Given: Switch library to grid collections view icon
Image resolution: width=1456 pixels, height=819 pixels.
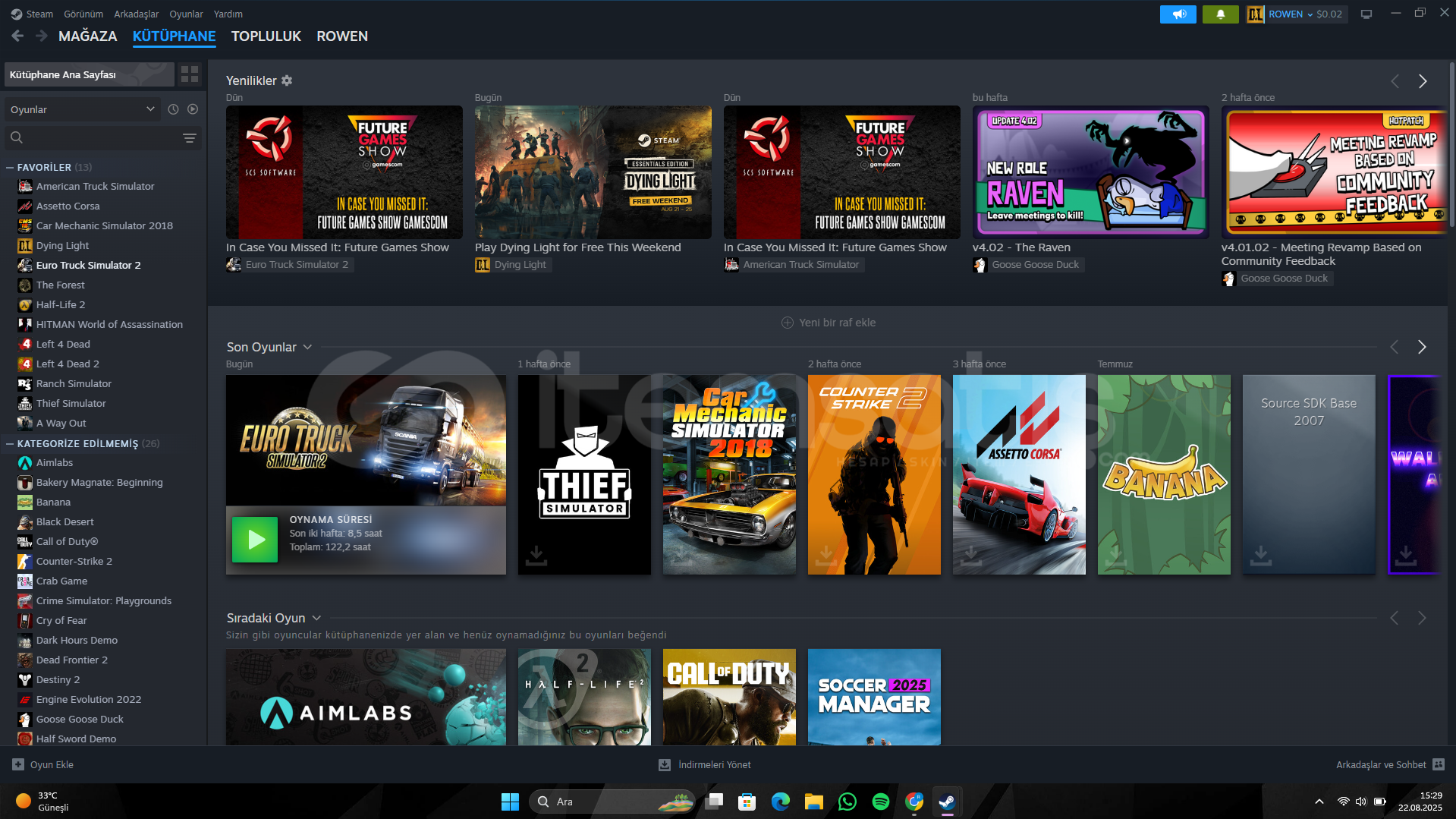Looking at the screenshot, I should [190, 74].
